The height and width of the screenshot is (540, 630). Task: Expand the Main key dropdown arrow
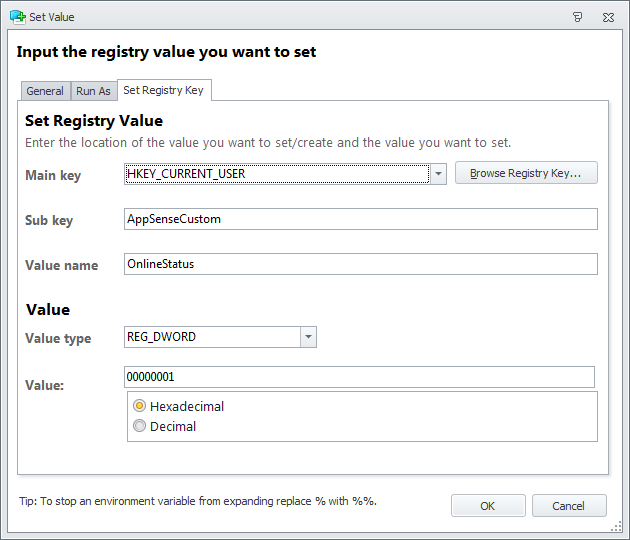[438, 174]
